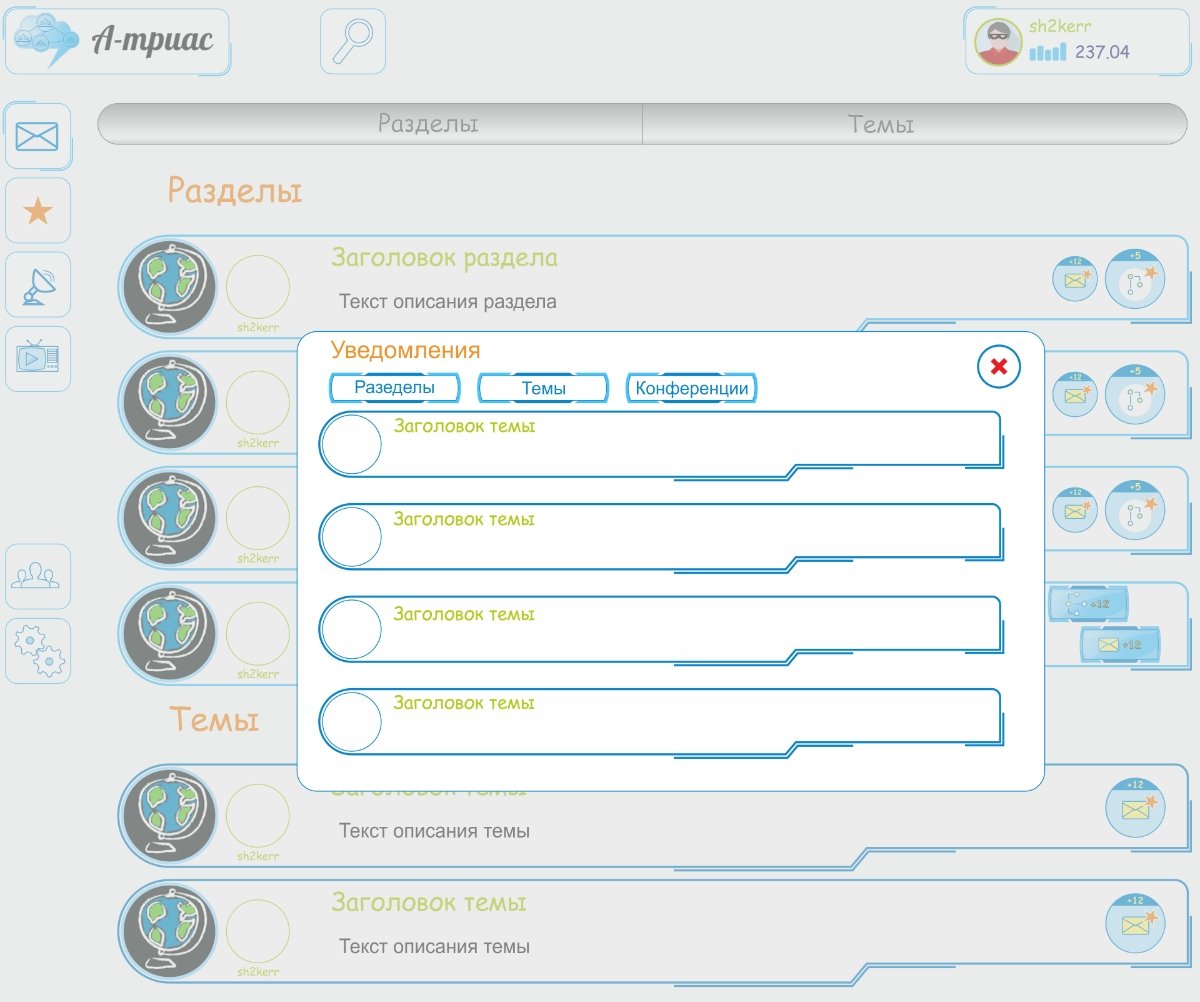Select the Конференции notifications tab

(692, 388)
